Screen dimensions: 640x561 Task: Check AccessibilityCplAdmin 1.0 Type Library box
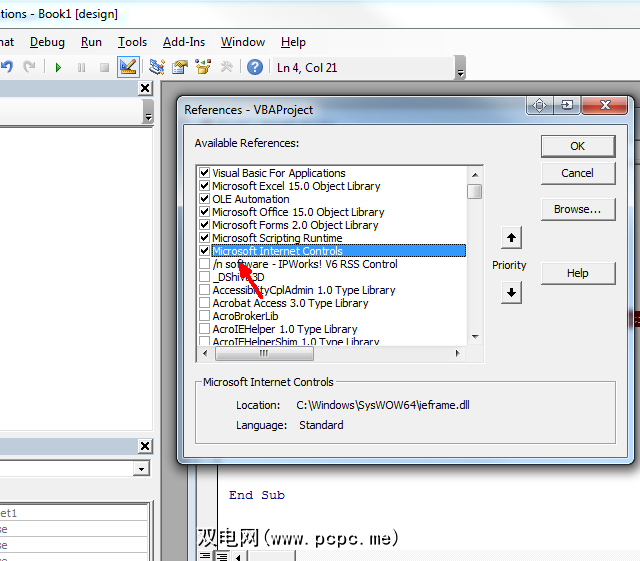coord(204,290)
